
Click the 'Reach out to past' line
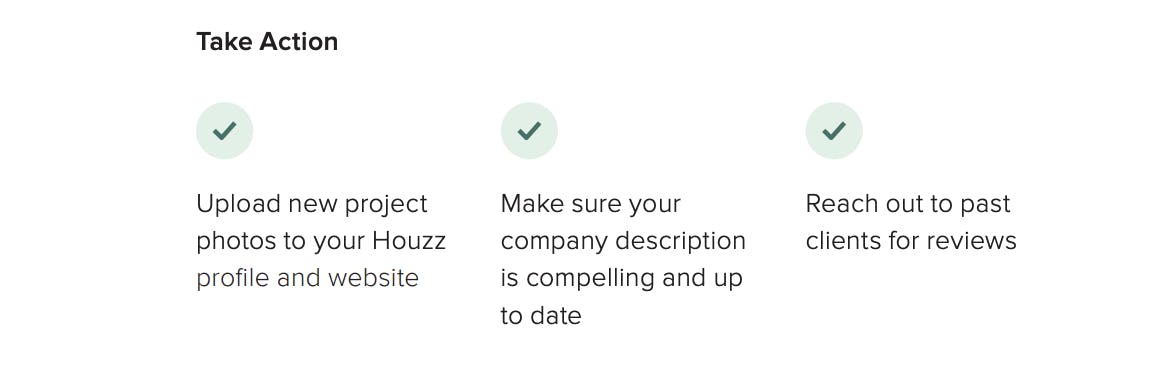coord(908,204)
